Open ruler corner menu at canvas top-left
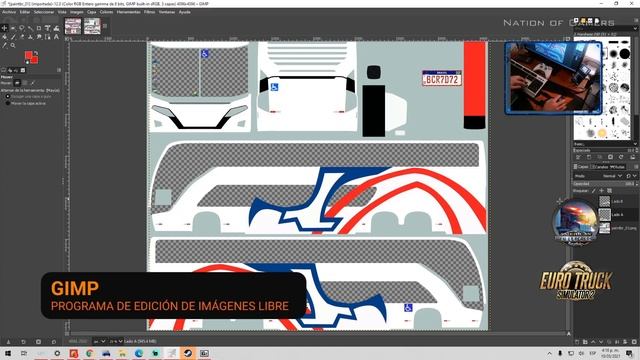640x360 pixels. 67,39
